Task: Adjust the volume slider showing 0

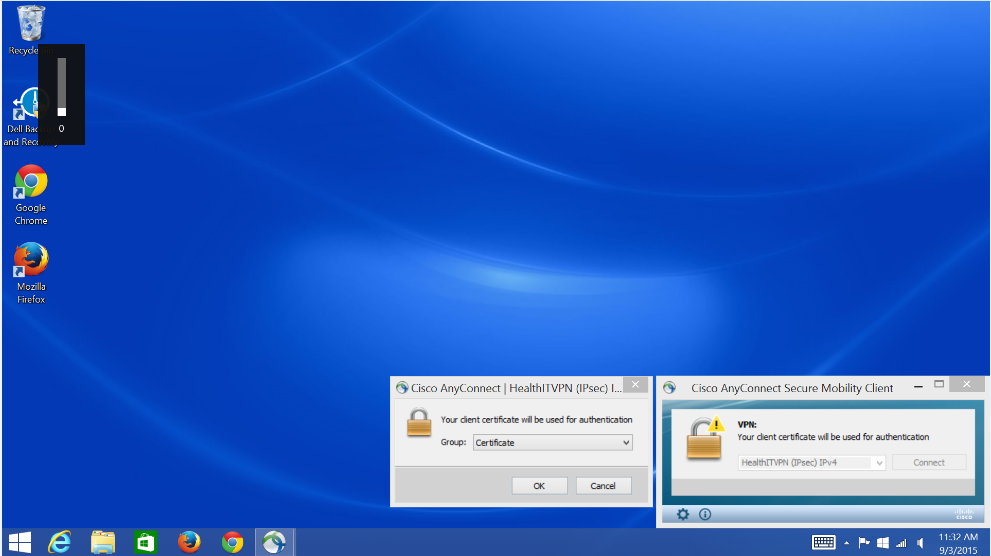Action: click(x=61, y=87)
